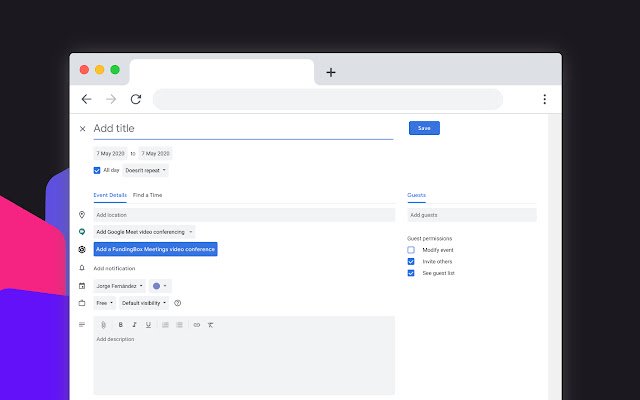This screenshot has width=640, height=400.
Task: Remove formatting from description text
Action: coord(211,325)
